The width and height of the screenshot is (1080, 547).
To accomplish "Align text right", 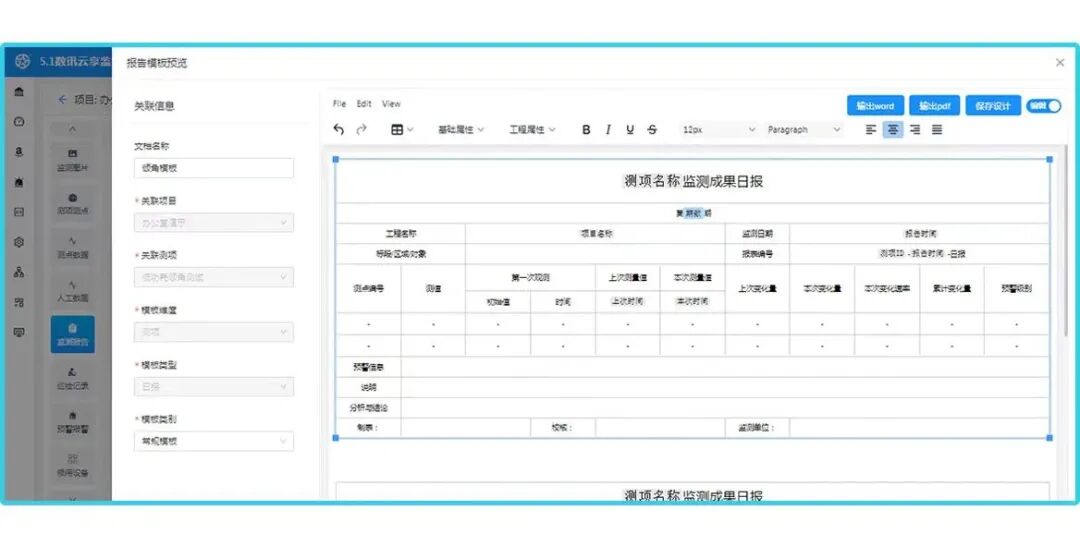I will click(x=915, y=130).
